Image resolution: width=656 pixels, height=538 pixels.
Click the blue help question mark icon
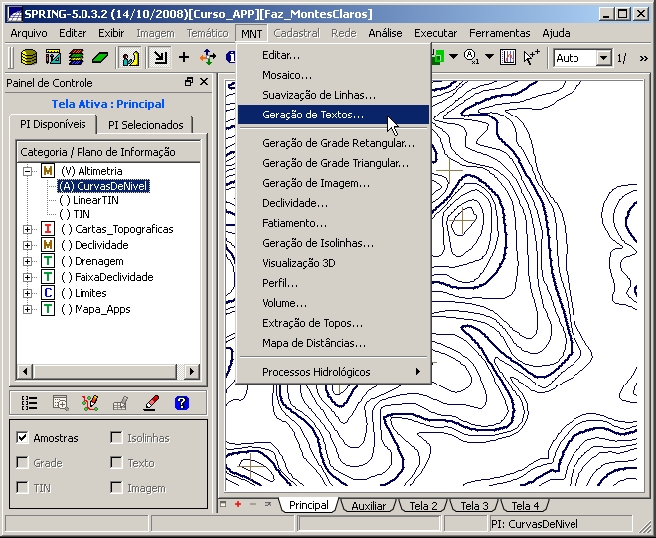tap(181, 403)
